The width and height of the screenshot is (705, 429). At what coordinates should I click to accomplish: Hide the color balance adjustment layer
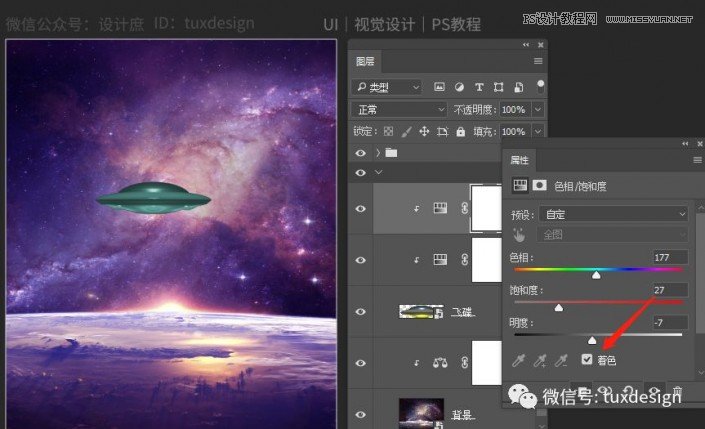[x=360, y=363]
